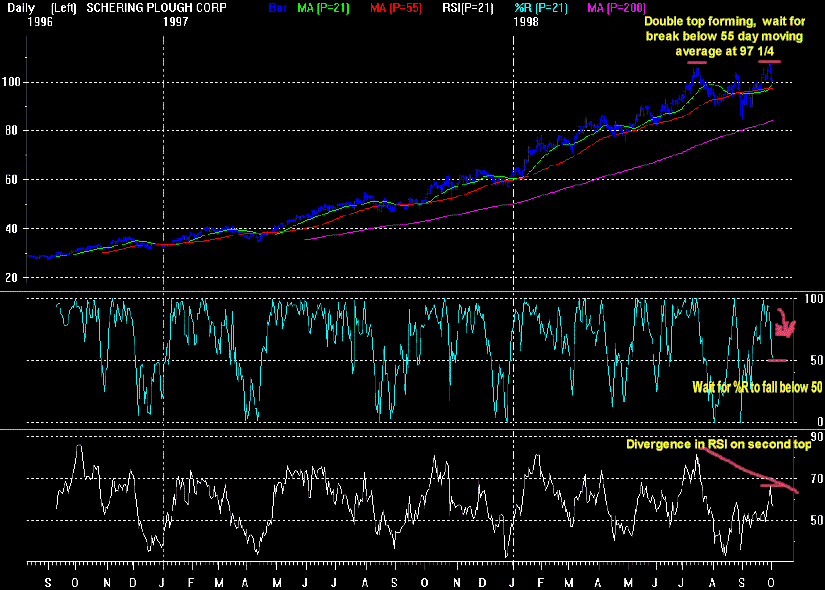Click the red 'MA (P=55)' legend entry
Image resolution: width=825 pixels, height=590 pixels.
(396, 8)
